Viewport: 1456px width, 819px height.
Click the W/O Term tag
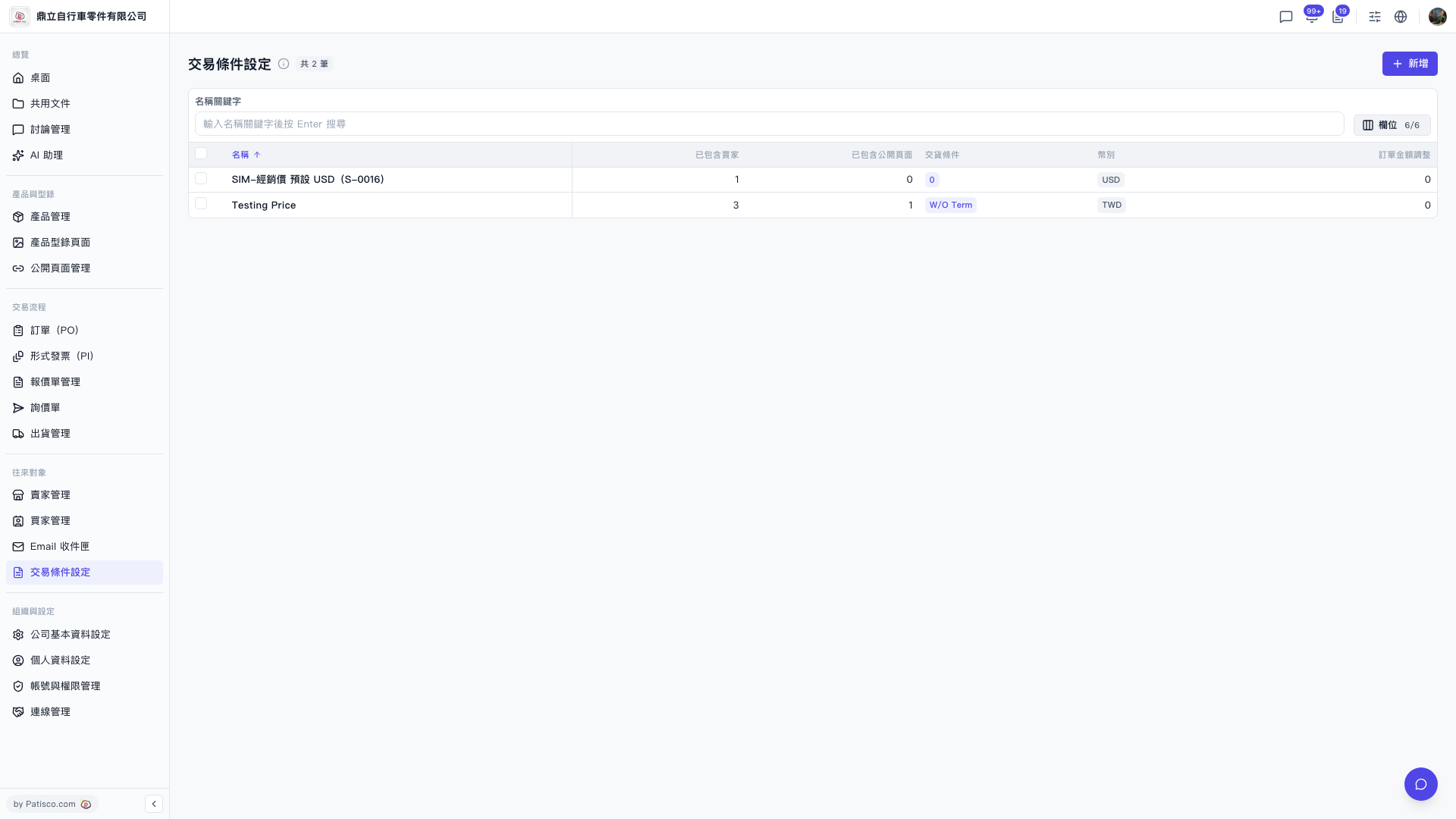pos(950,205)
